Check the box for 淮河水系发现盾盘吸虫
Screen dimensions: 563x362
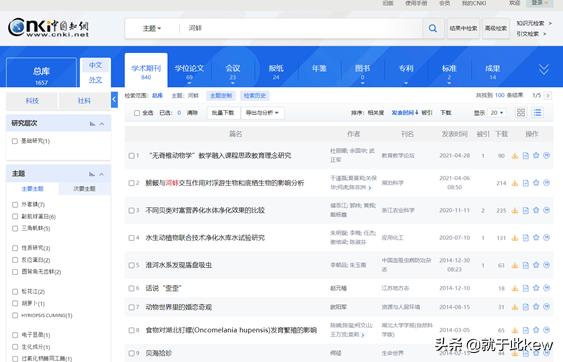coord(131,265)
